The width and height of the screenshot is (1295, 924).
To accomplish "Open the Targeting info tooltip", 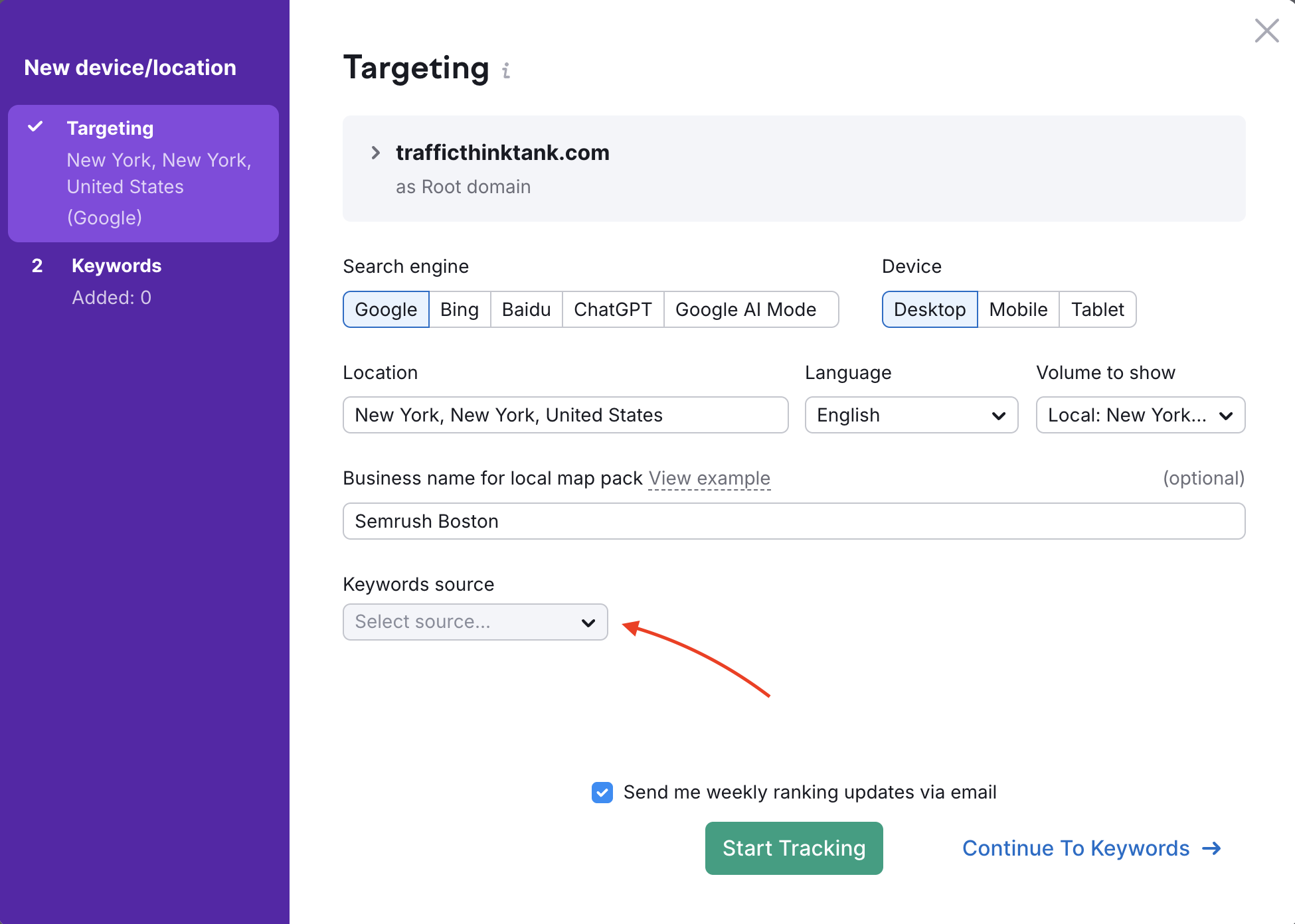I will point(507,70).
